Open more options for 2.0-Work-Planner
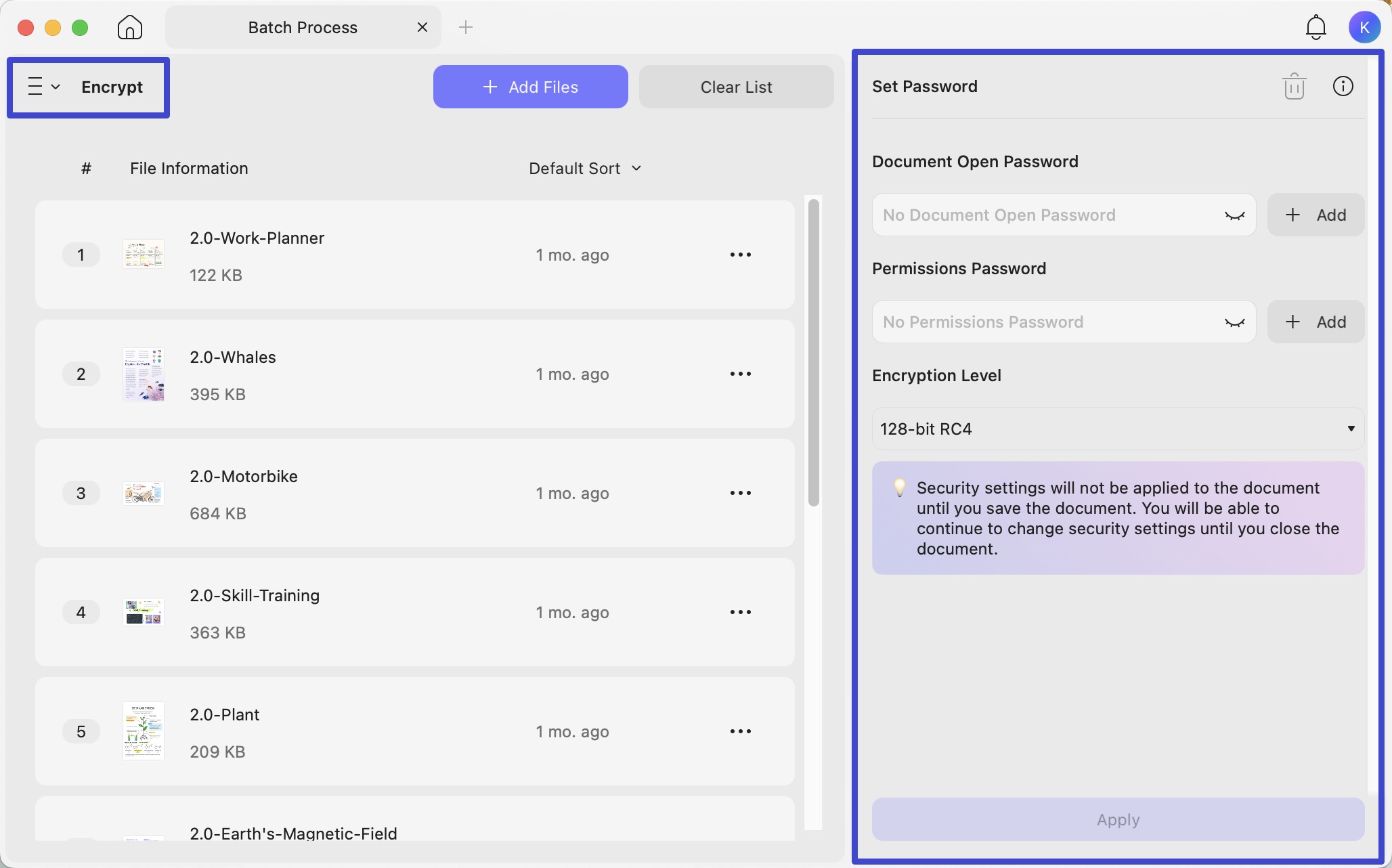1392x868 pixels. 740,255
